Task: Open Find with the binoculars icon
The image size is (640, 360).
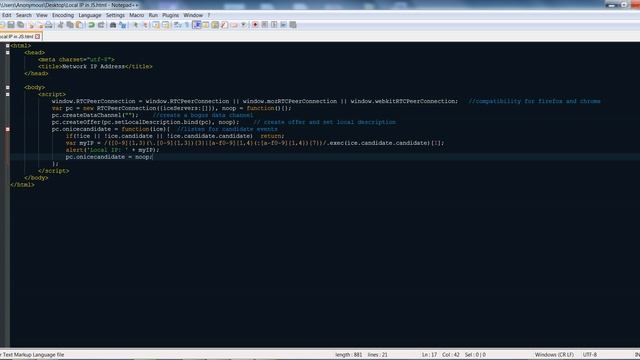Action: click(x=113, y=25)
